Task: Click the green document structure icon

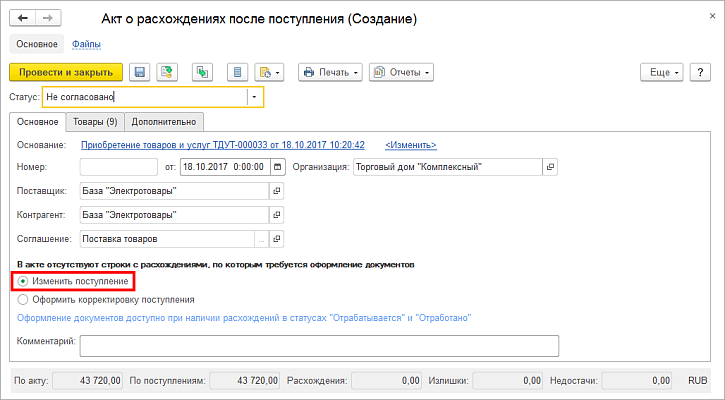Action: 202,72
